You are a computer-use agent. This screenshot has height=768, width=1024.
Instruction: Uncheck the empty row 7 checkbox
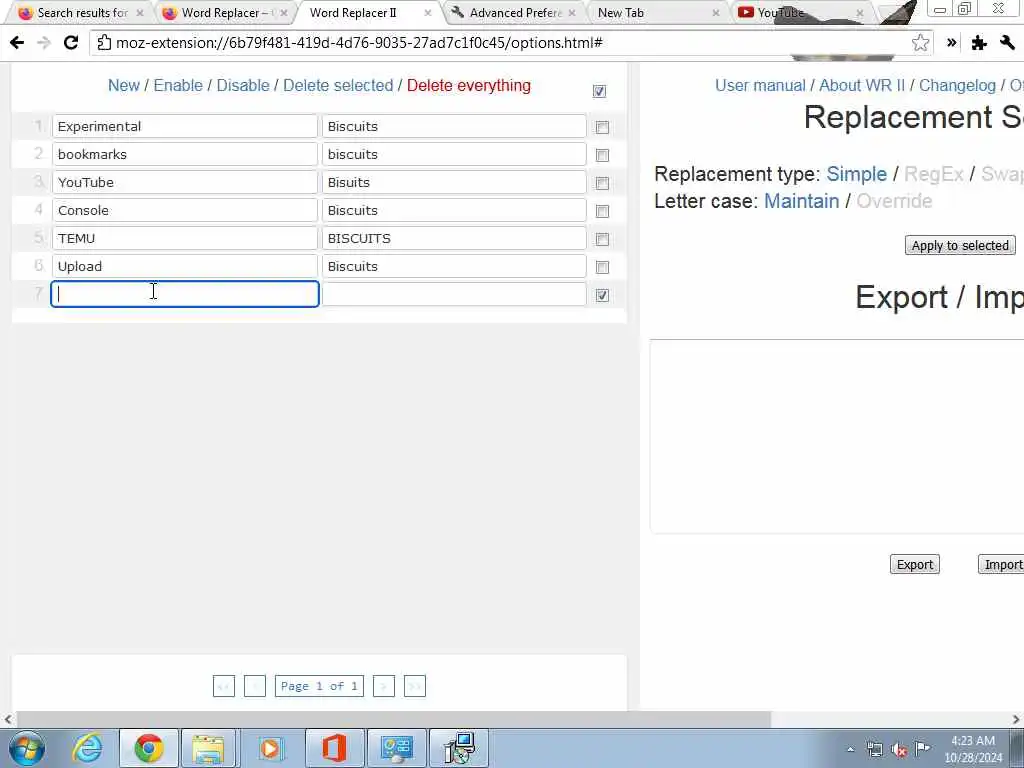tap(602, 296)
